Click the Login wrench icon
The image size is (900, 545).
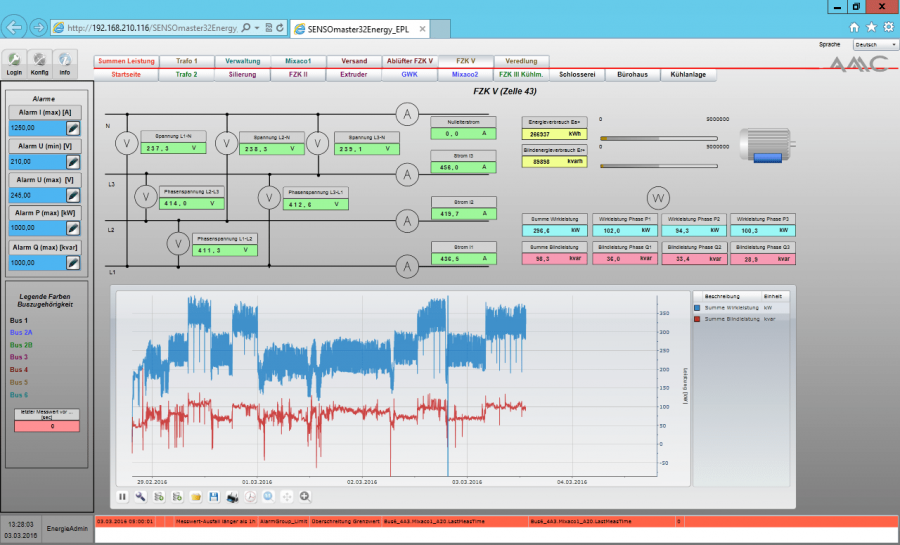pos(14,61)
